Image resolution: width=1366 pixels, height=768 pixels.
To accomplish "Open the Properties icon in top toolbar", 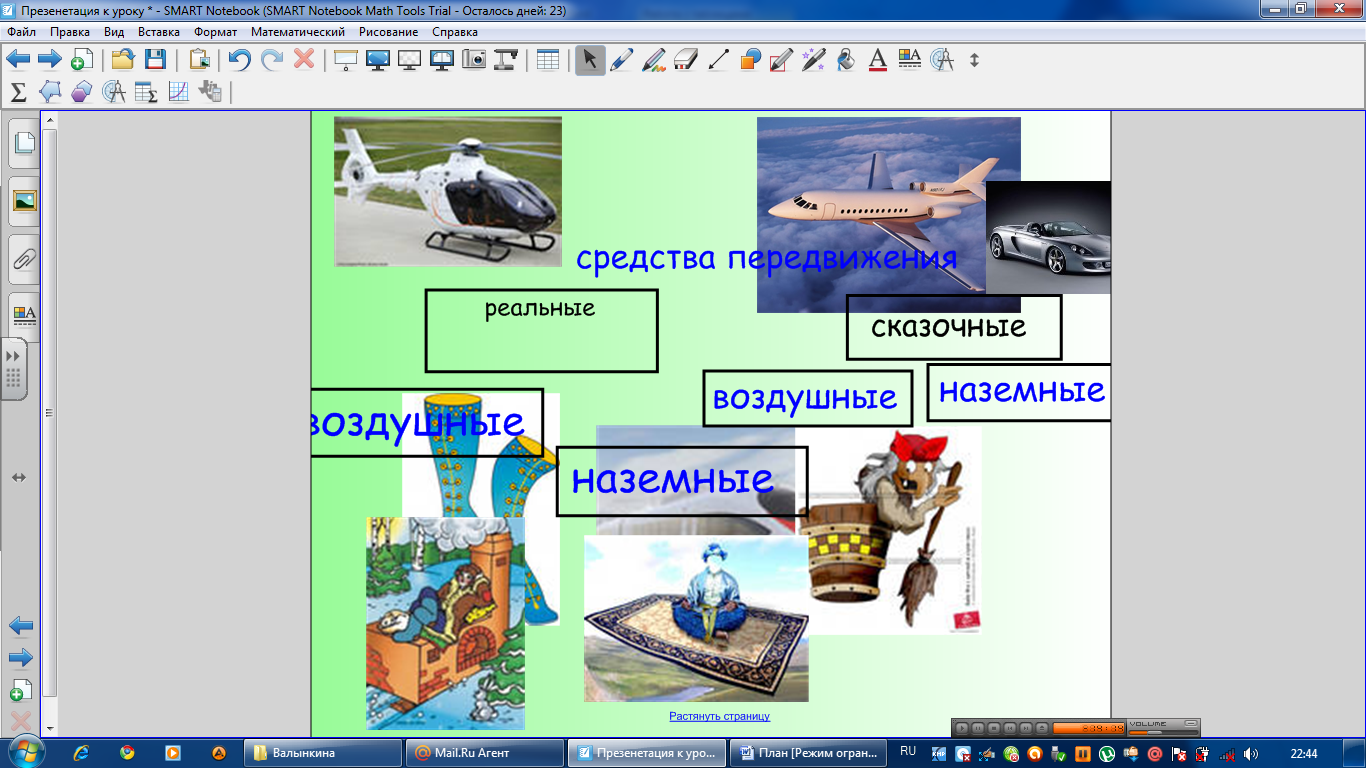I will (910, 60).
